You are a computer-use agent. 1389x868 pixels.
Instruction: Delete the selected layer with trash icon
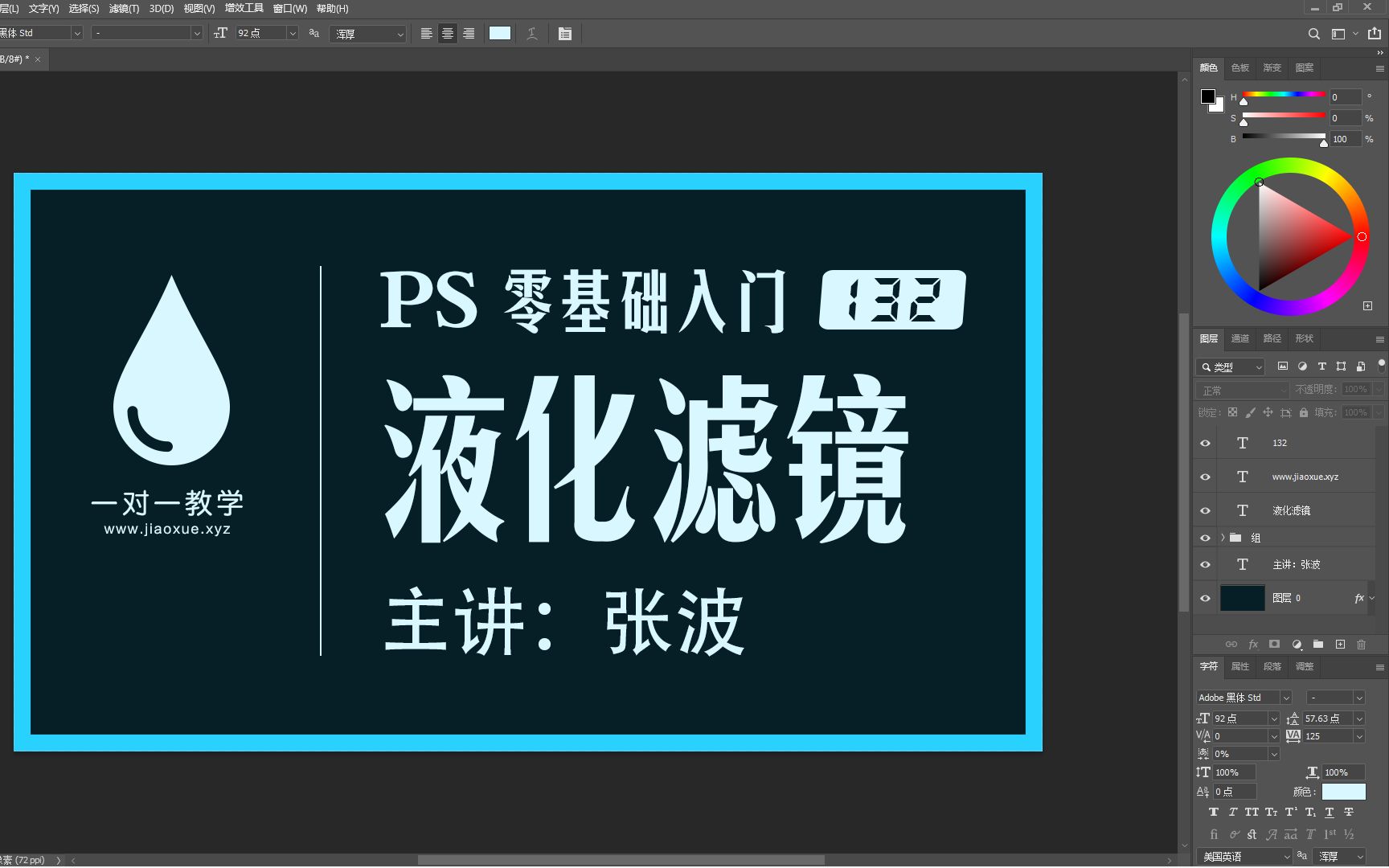(x=1361, y=644)
